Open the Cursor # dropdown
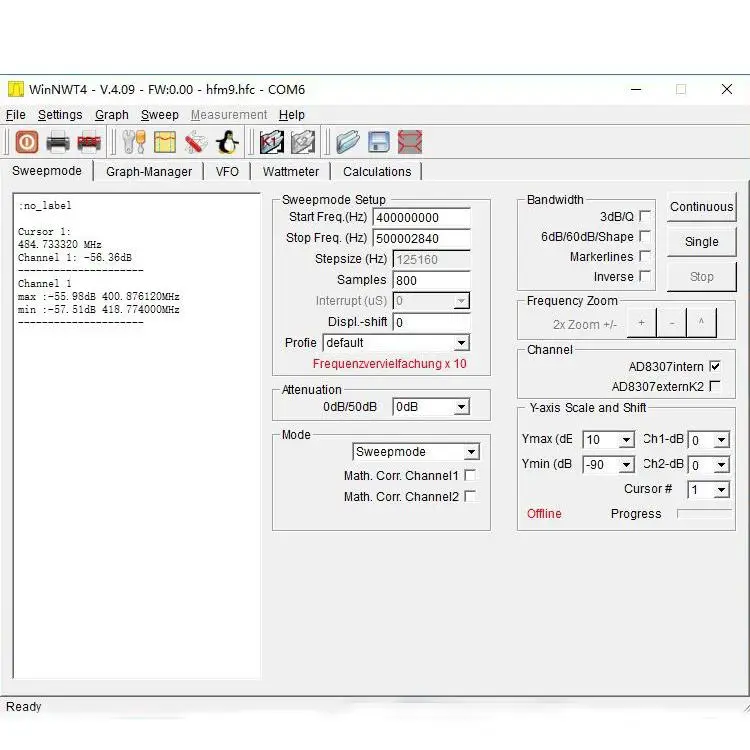 (x=709, y=489)
